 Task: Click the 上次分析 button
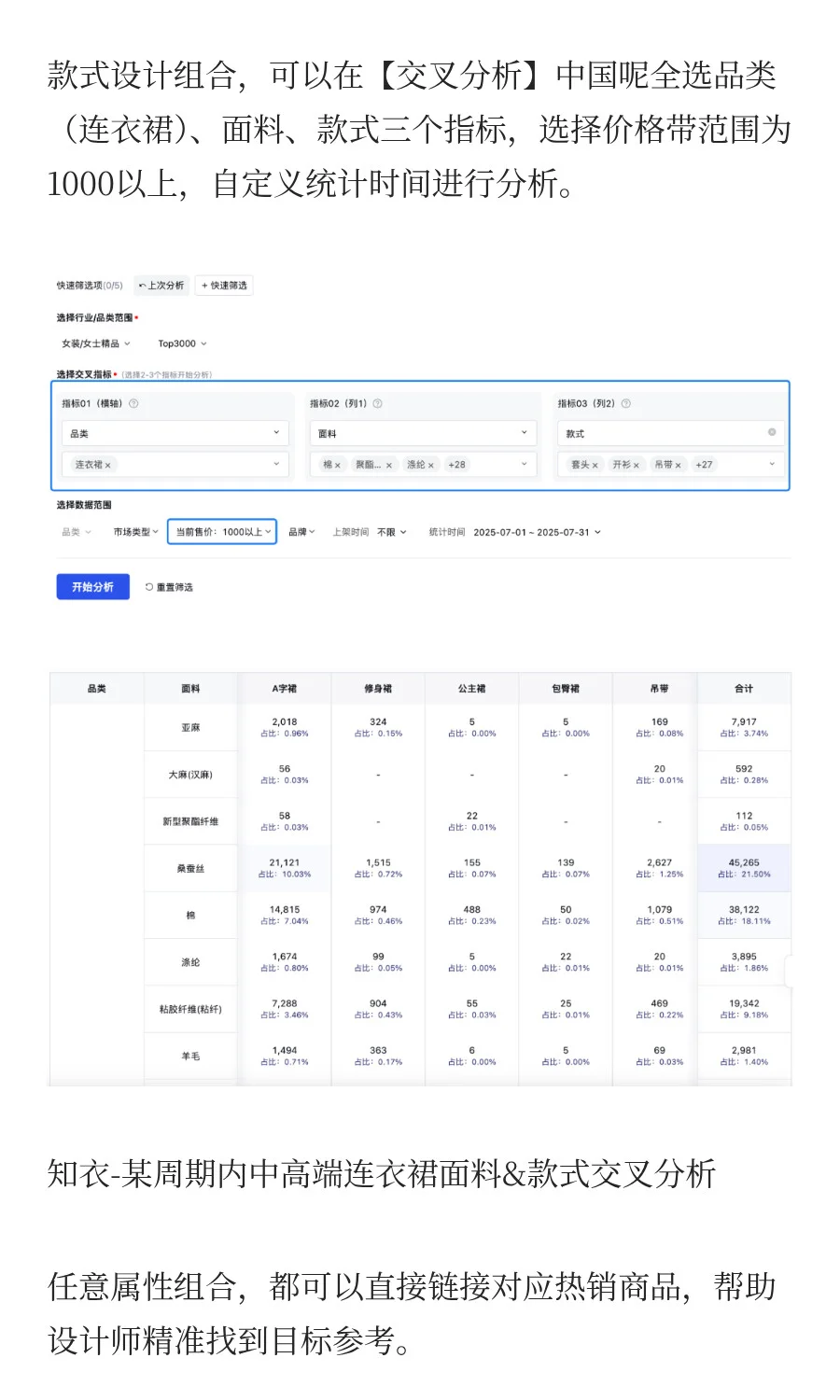pyautogui.click(x=161, y=286)
